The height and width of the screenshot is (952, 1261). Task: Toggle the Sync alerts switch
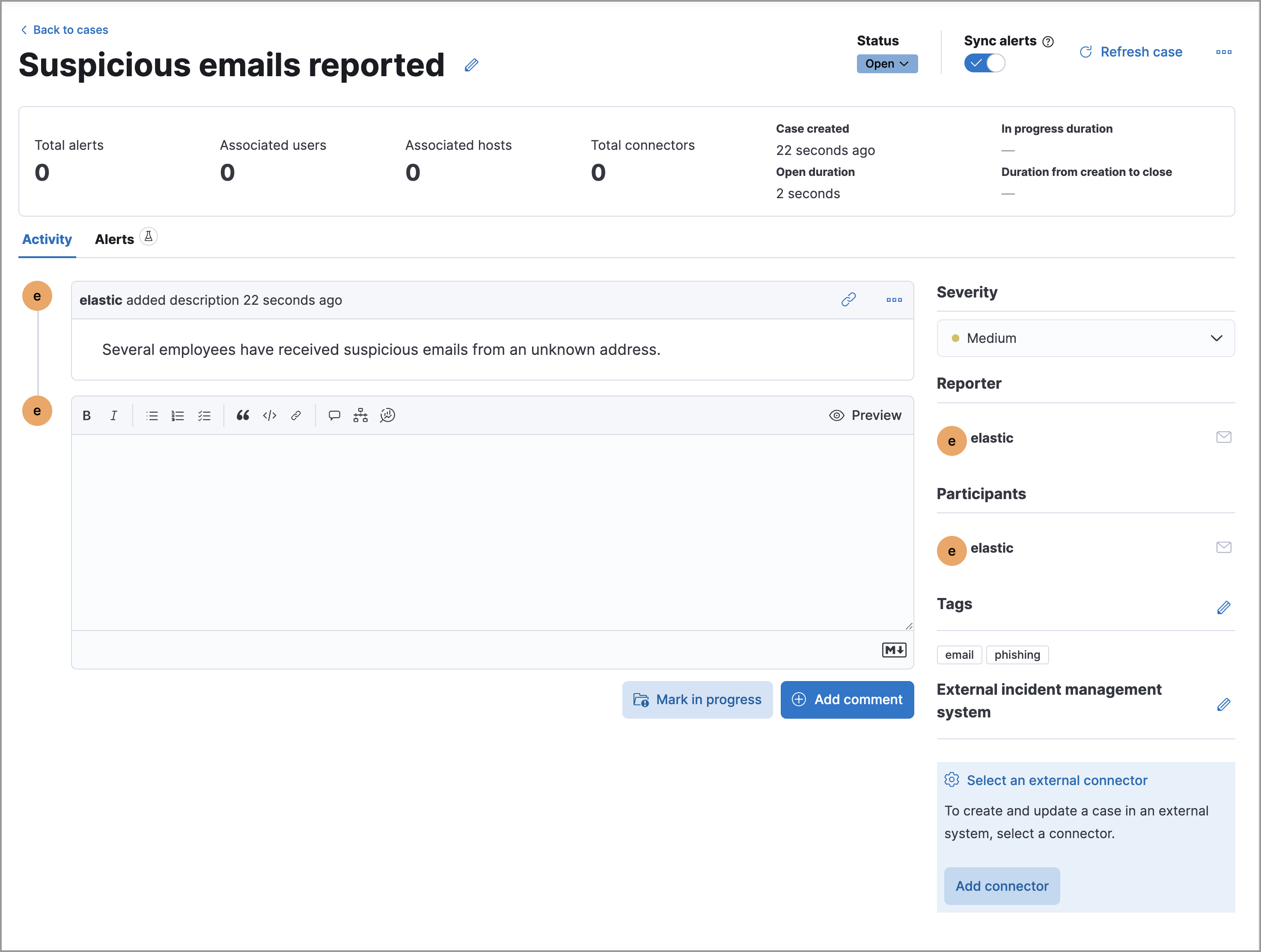click(x=984, y=62)
